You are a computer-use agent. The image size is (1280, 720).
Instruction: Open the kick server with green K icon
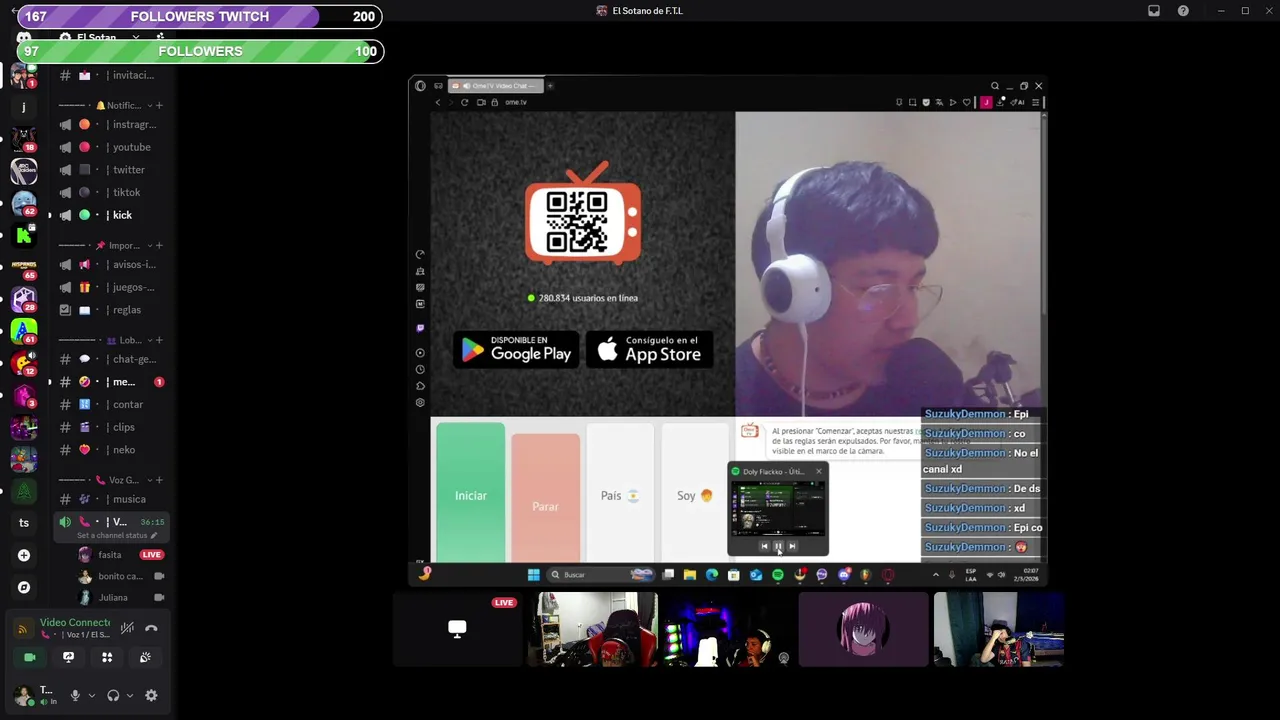point(24,236)
